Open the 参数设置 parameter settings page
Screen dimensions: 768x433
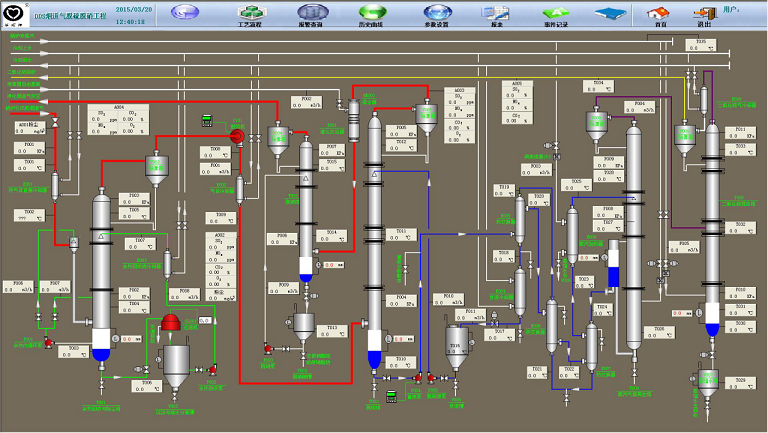(x=436, y=14)
